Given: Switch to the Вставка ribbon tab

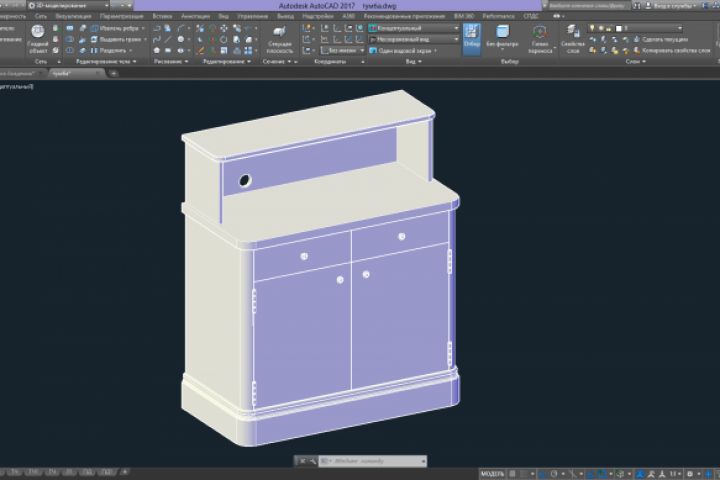Looking at the screenshot, I should point(162,16).
